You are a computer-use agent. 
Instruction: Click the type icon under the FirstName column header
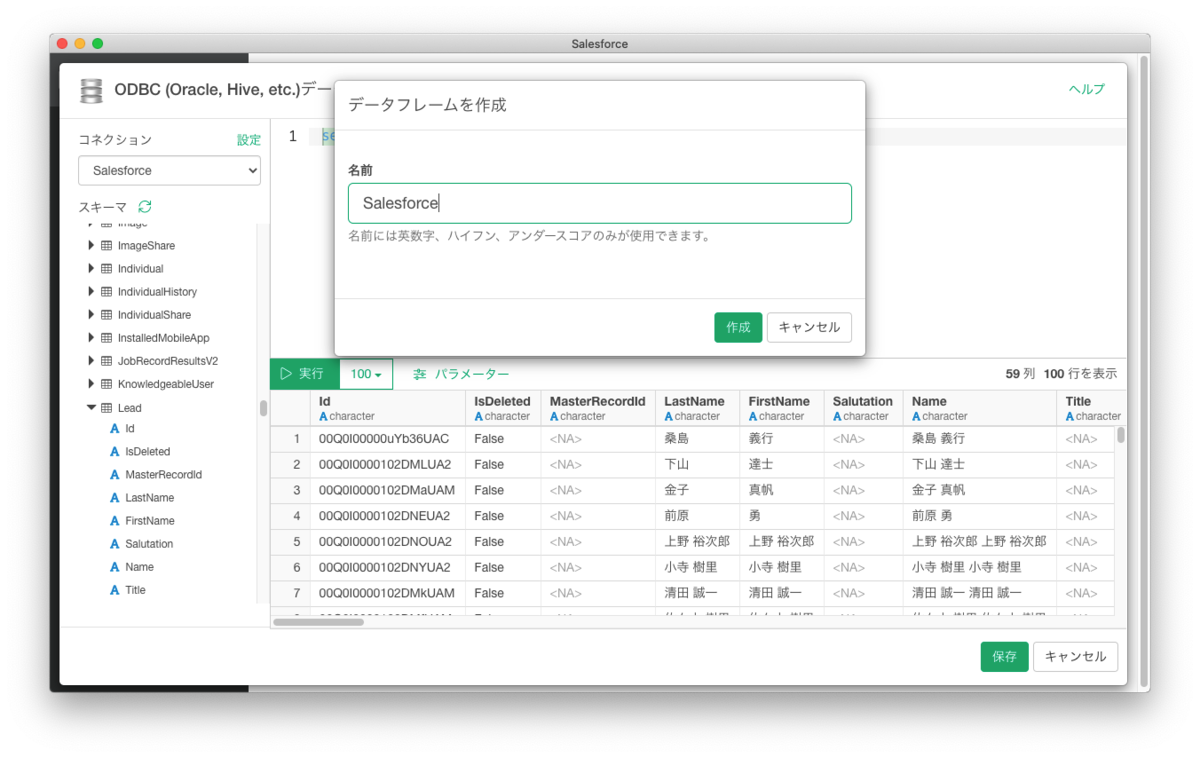pyautogui.click(x=753, y=416)
